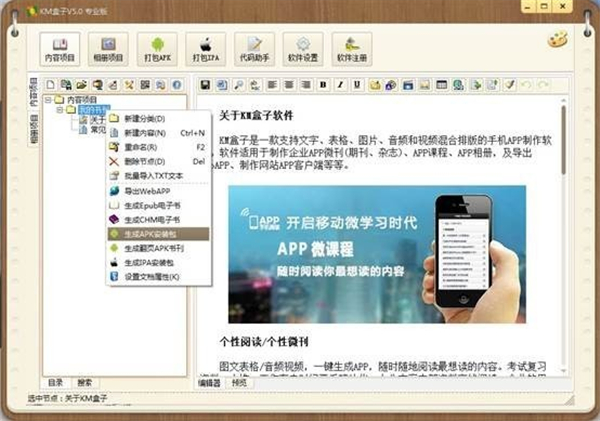Click 删除节点 in the context menu
The image size is (600, 421).
150,161
